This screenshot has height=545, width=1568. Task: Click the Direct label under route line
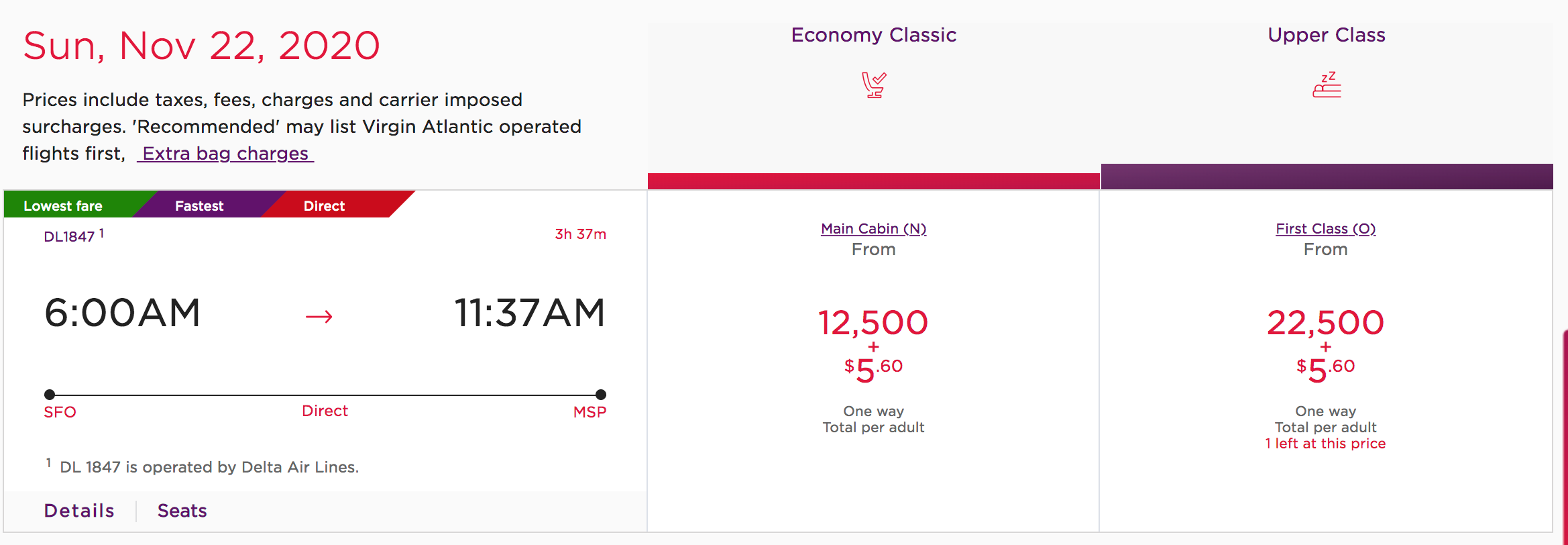pyautogui.click(x=325, y=411)
